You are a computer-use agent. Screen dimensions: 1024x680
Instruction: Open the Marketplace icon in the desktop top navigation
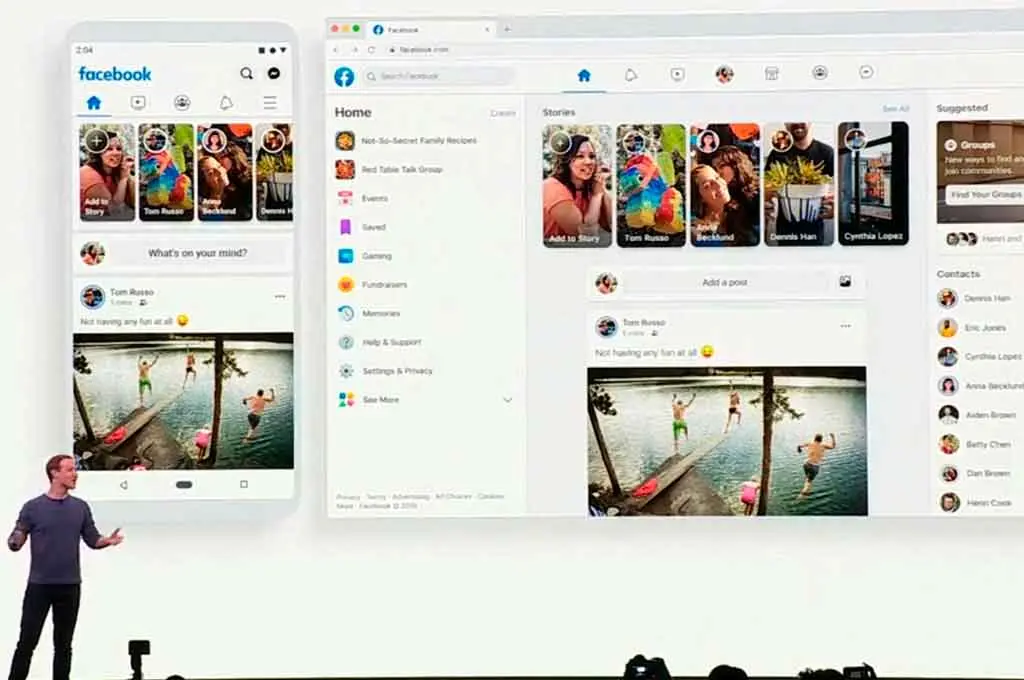[x=771, y=74]
